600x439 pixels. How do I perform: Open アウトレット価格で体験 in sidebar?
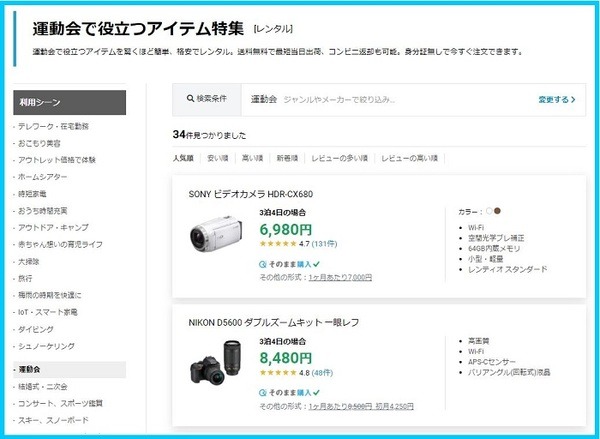tap(57, 160)
